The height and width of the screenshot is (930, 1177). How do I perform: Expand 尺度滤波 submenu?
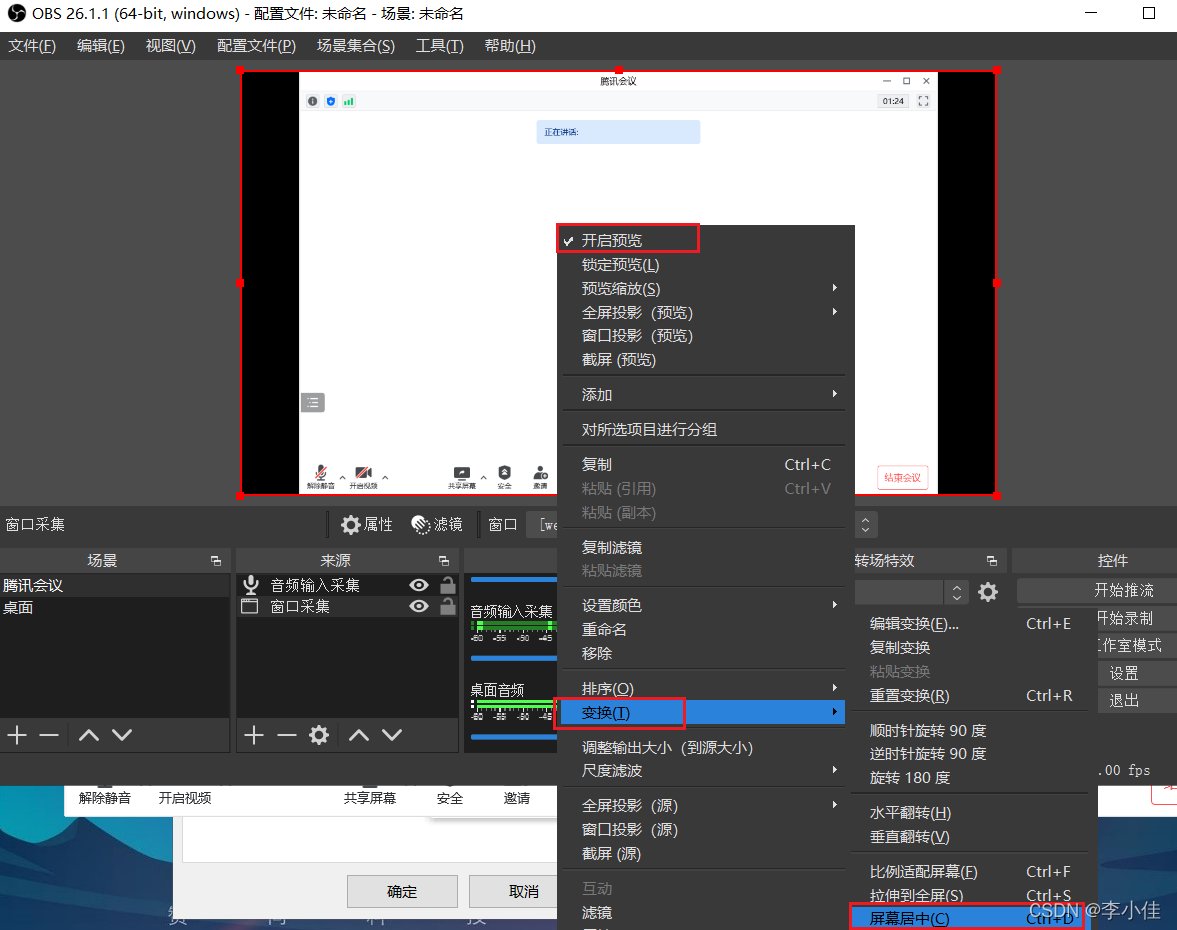[706, 770]
